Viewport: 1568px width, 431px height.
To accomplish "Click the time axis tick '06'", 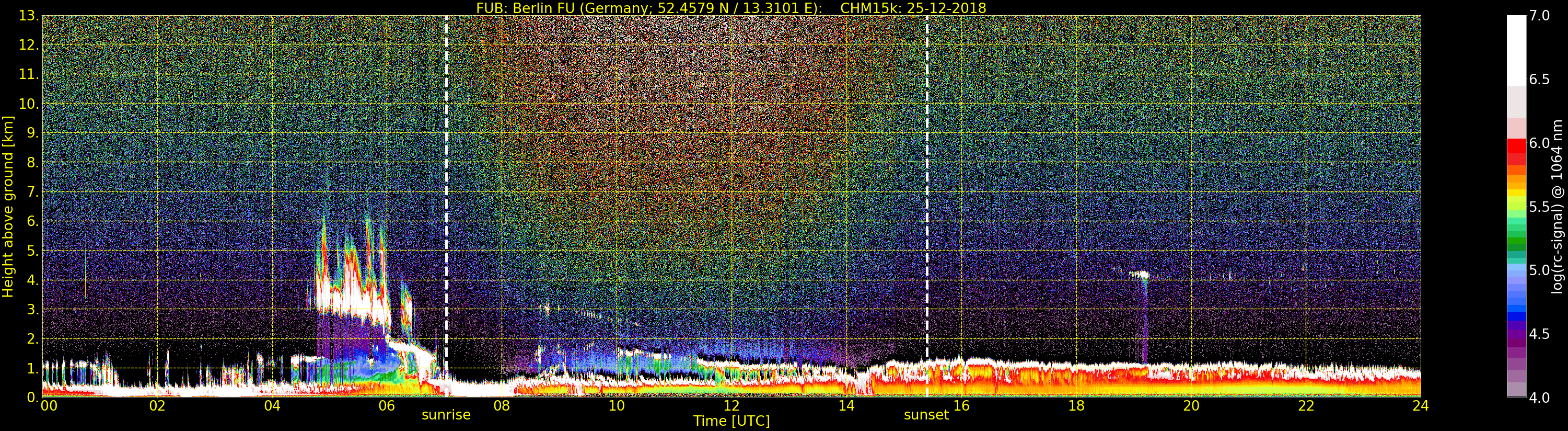I will pos(387,405).
